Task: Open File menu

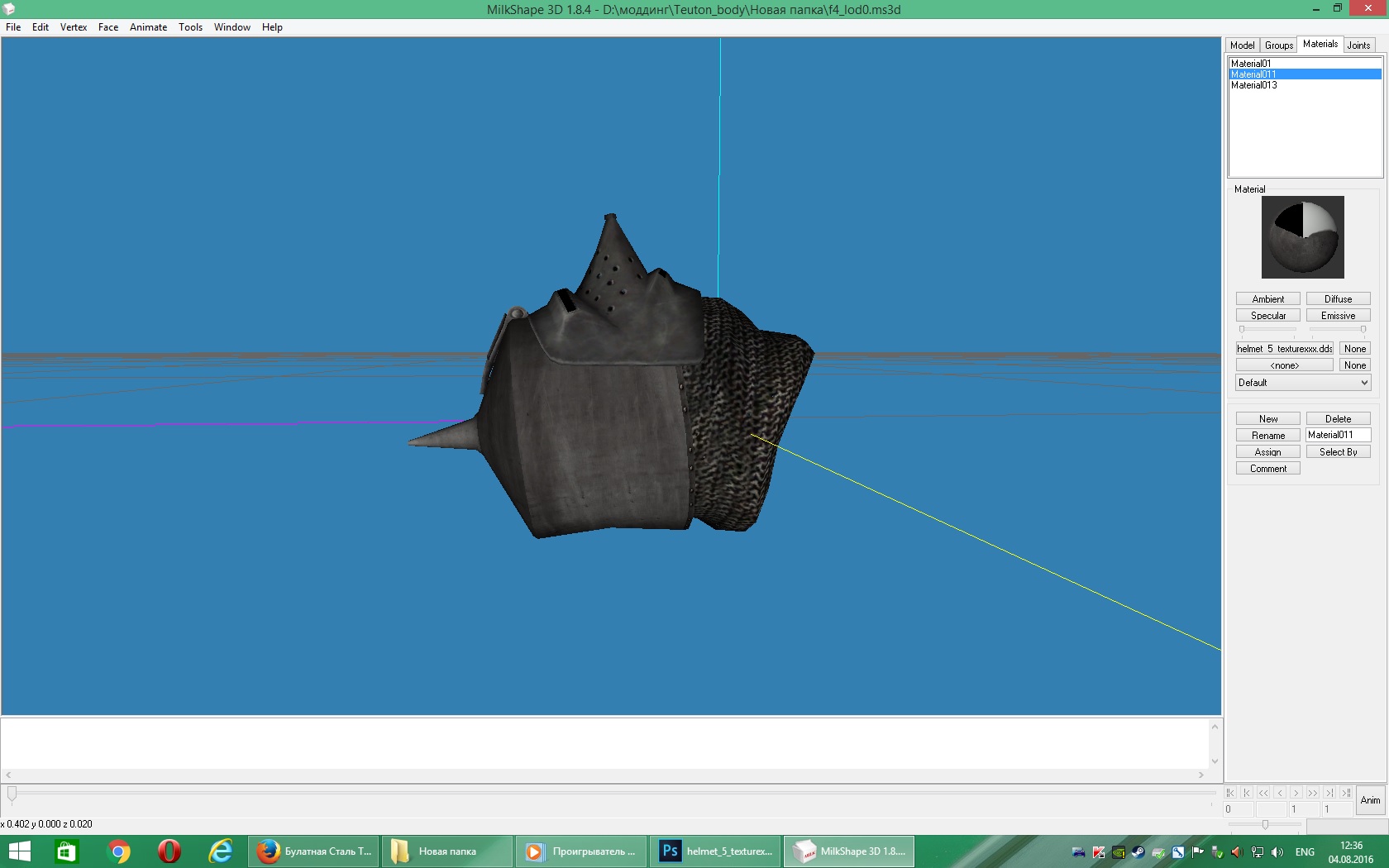Action: click(x=13, y=27)
